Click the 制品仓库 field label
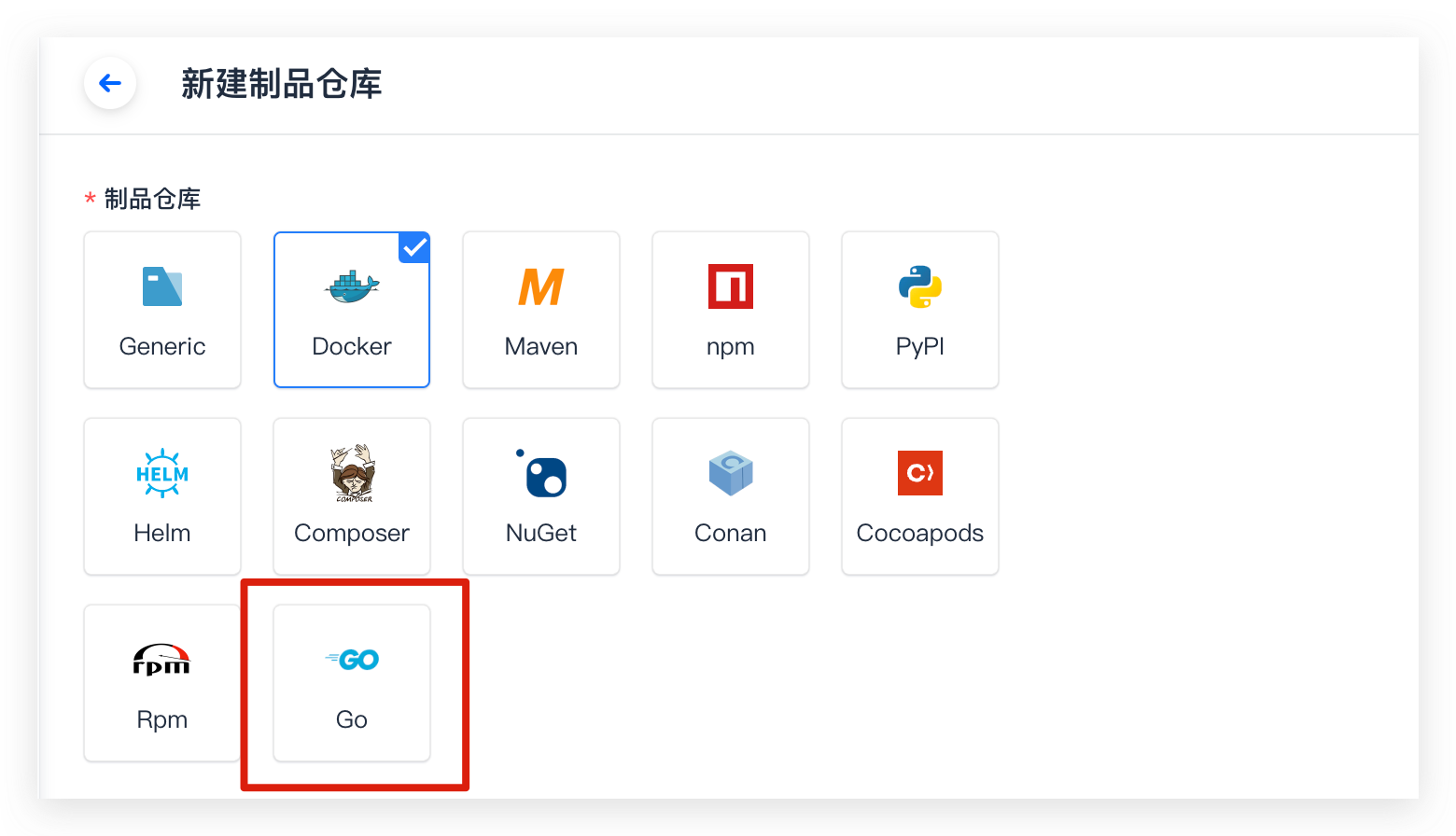Image resolution: width=1456 pixels, height=836 pixels. click(x=153, y=199)
